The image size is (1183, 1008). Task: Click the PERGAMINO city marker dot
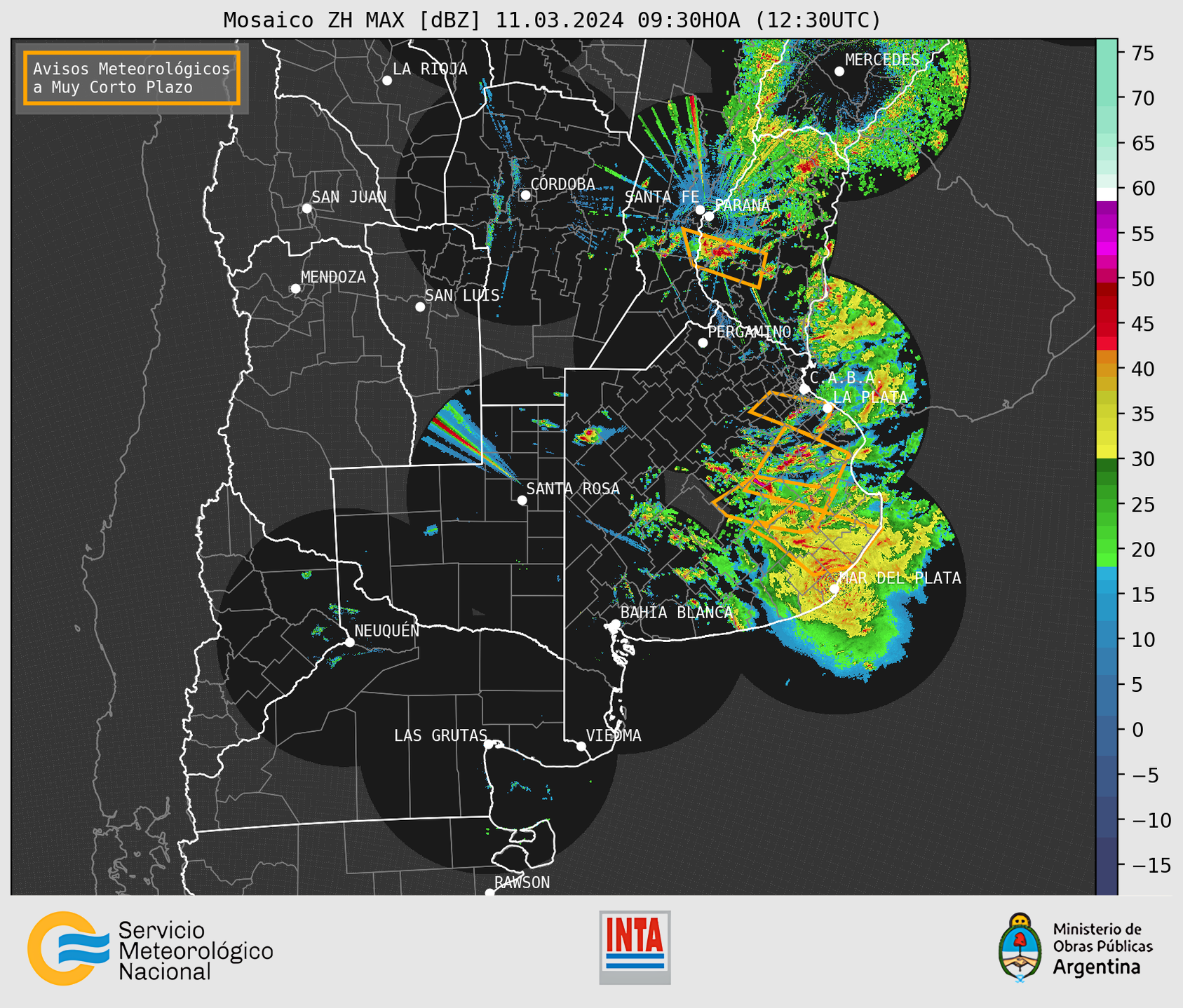click(703, 343)
